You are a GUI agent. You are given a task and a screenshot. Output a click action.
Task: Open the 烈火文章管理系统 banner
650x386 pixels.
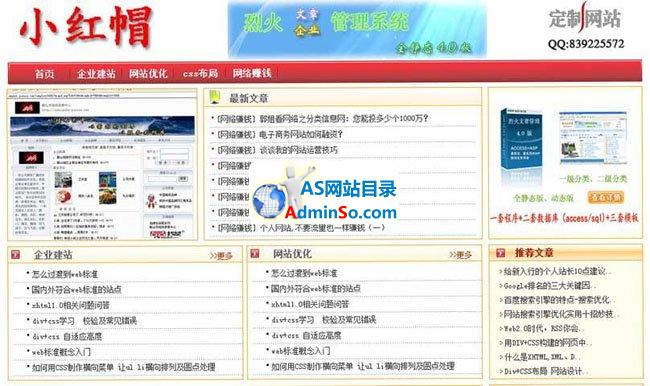click(357, 29)
